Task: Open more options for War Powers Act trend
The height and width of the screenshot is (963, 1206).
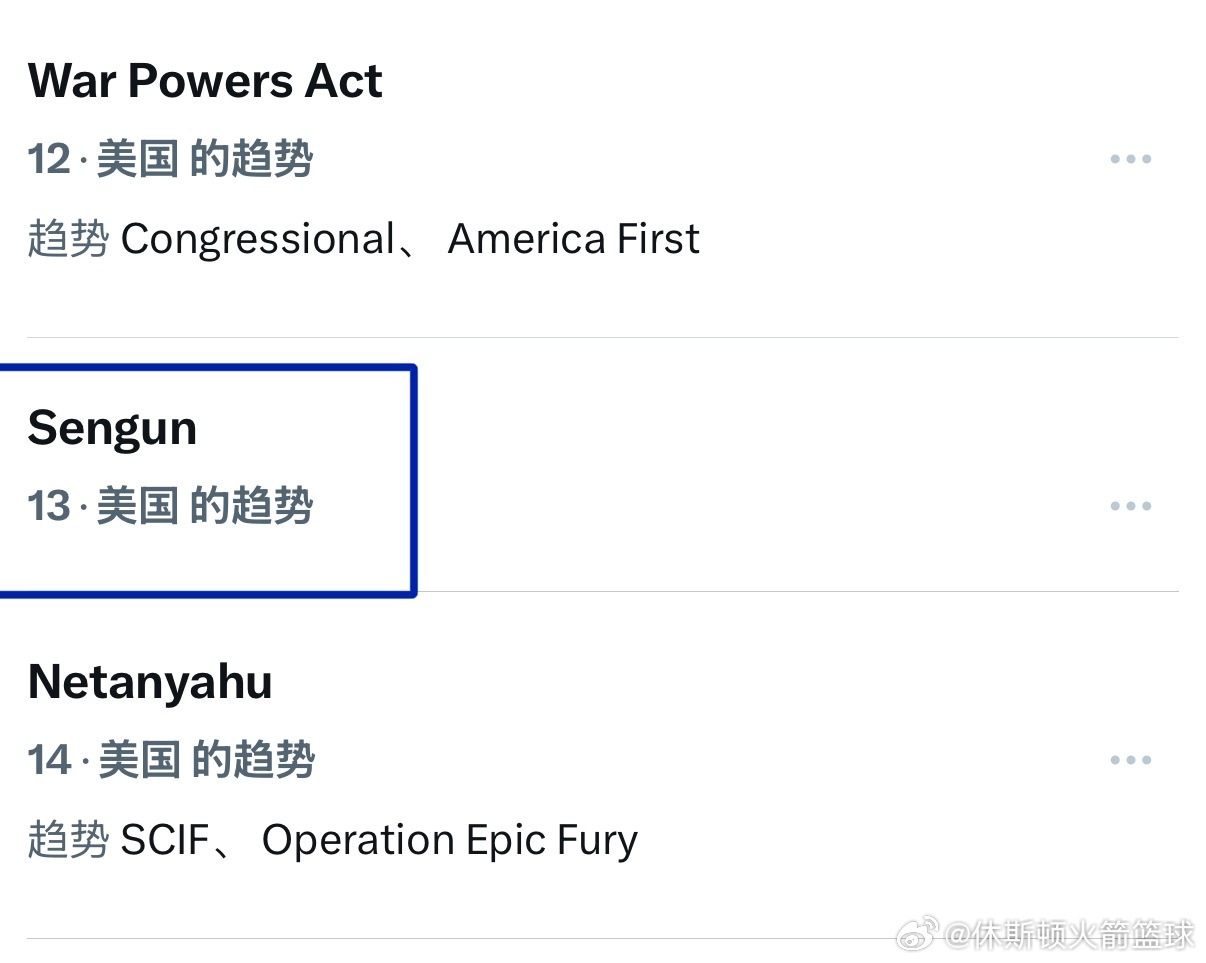Action: [1131, 158]
